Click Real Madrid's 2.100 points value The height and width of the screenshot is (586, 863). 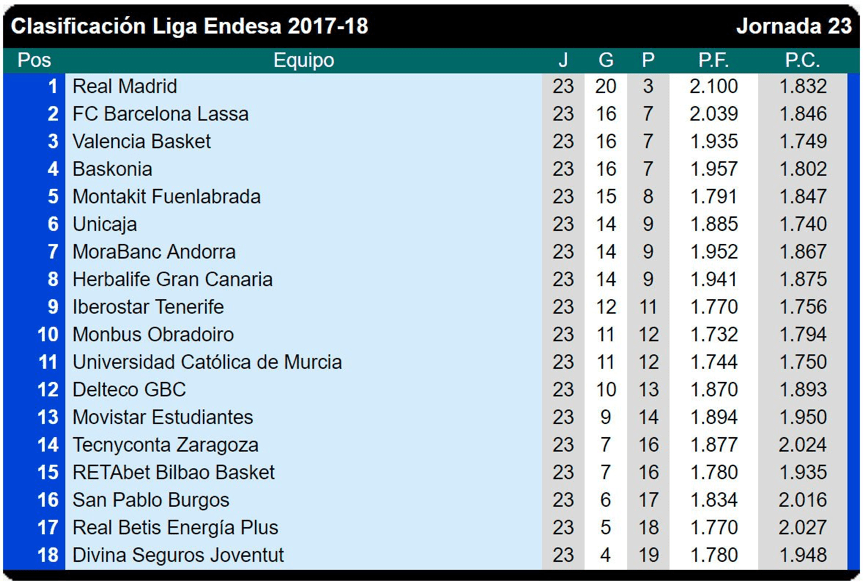pyautogui.click(x=713, y=87)
